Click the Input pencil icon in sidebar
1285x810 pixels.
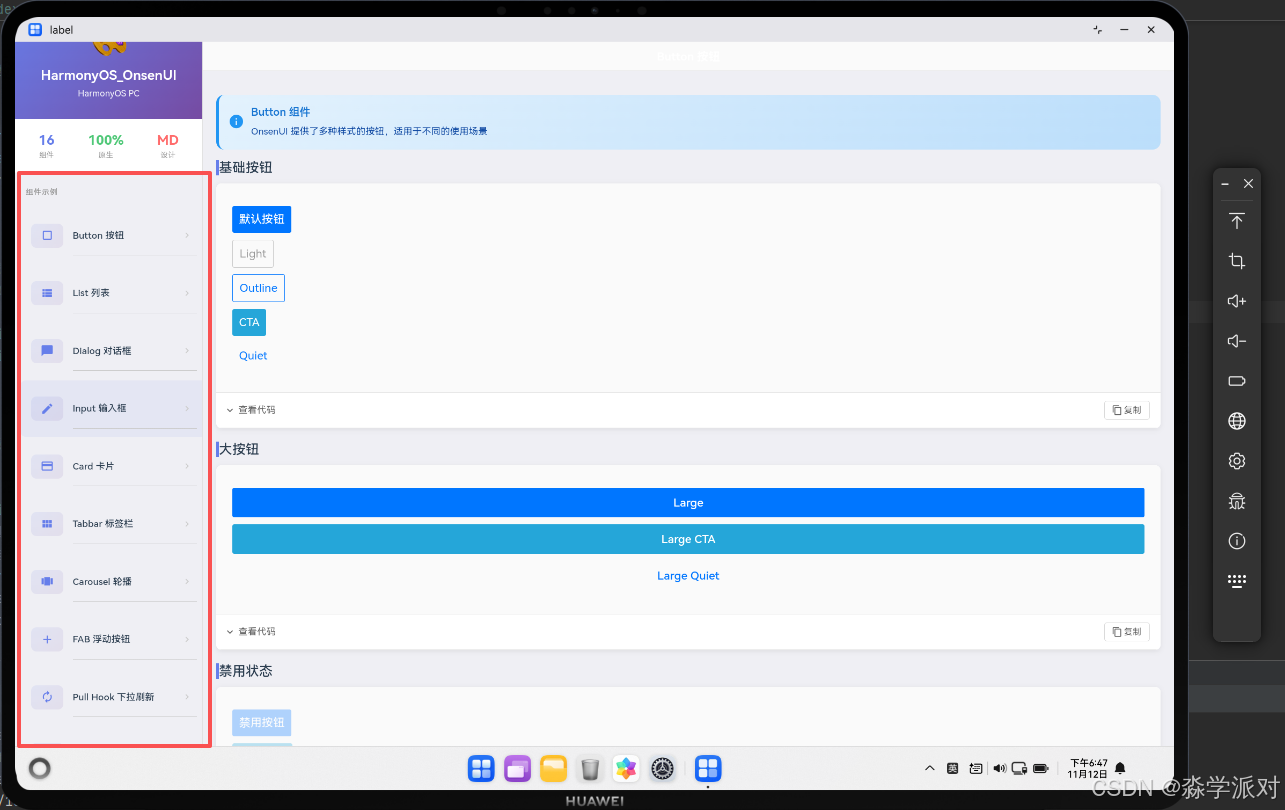coord(47,408)
